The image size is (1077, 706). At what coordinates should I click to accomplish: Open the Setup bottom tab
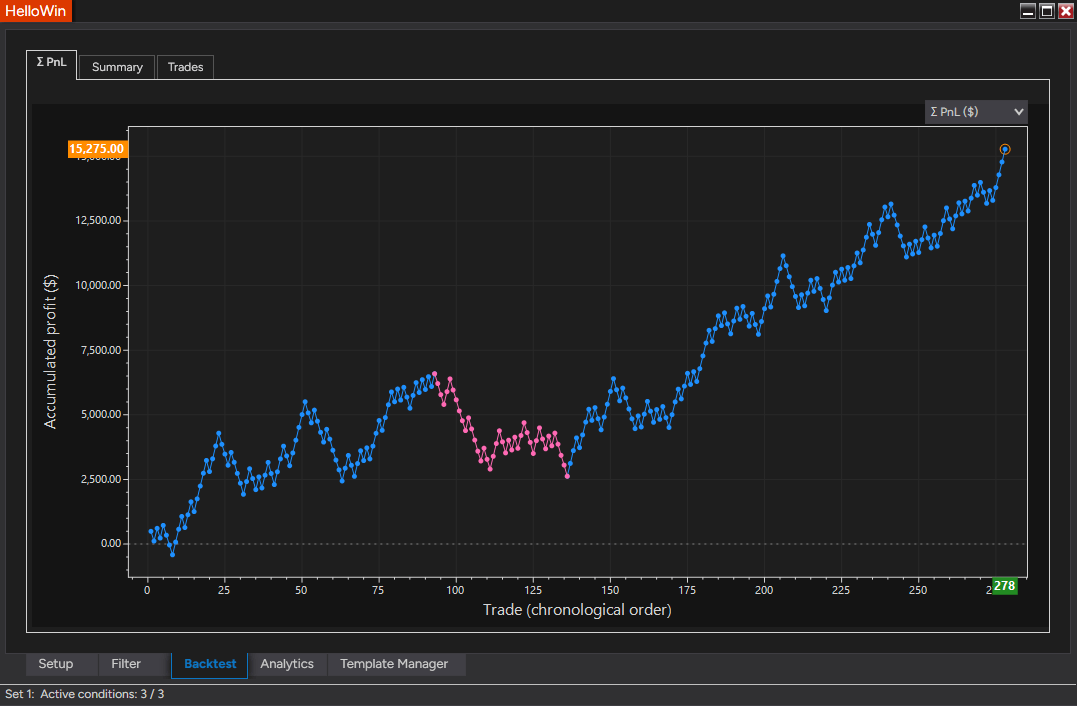coord(56,664)
